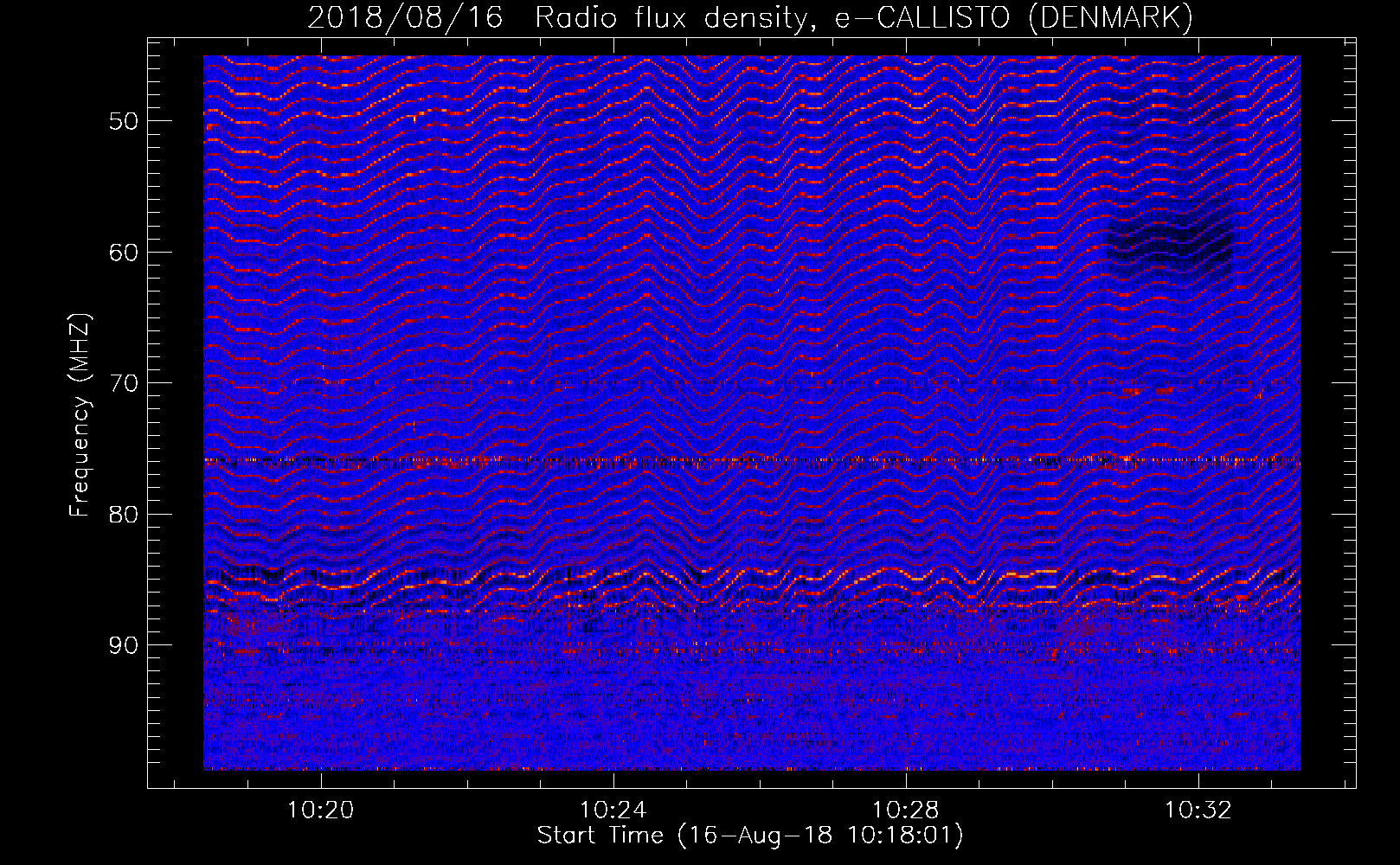Image resolution: width=1400 pixels, height=865 pixels.
Task: Click the 10:32 time tick label
Action: click(1198, 811)
